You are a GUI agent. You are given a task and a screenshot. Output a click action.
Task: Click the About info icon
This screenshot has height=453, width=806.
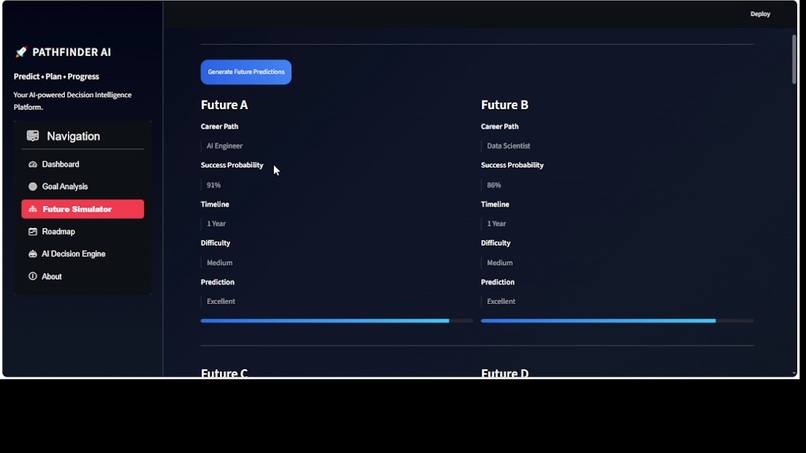[33, 276]
